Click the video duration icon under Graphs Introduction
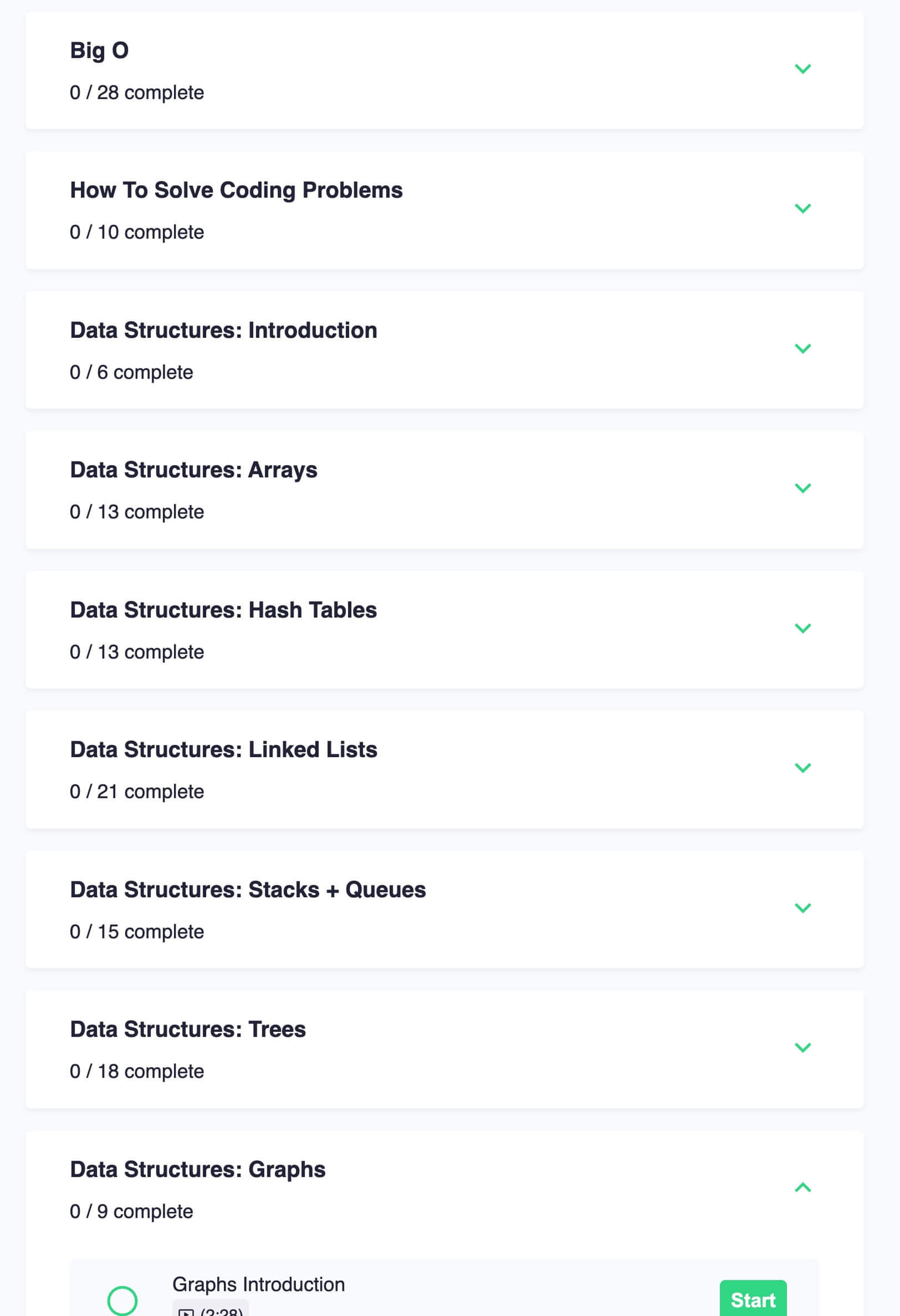 pyautogui.click(x=186, y=1312)
